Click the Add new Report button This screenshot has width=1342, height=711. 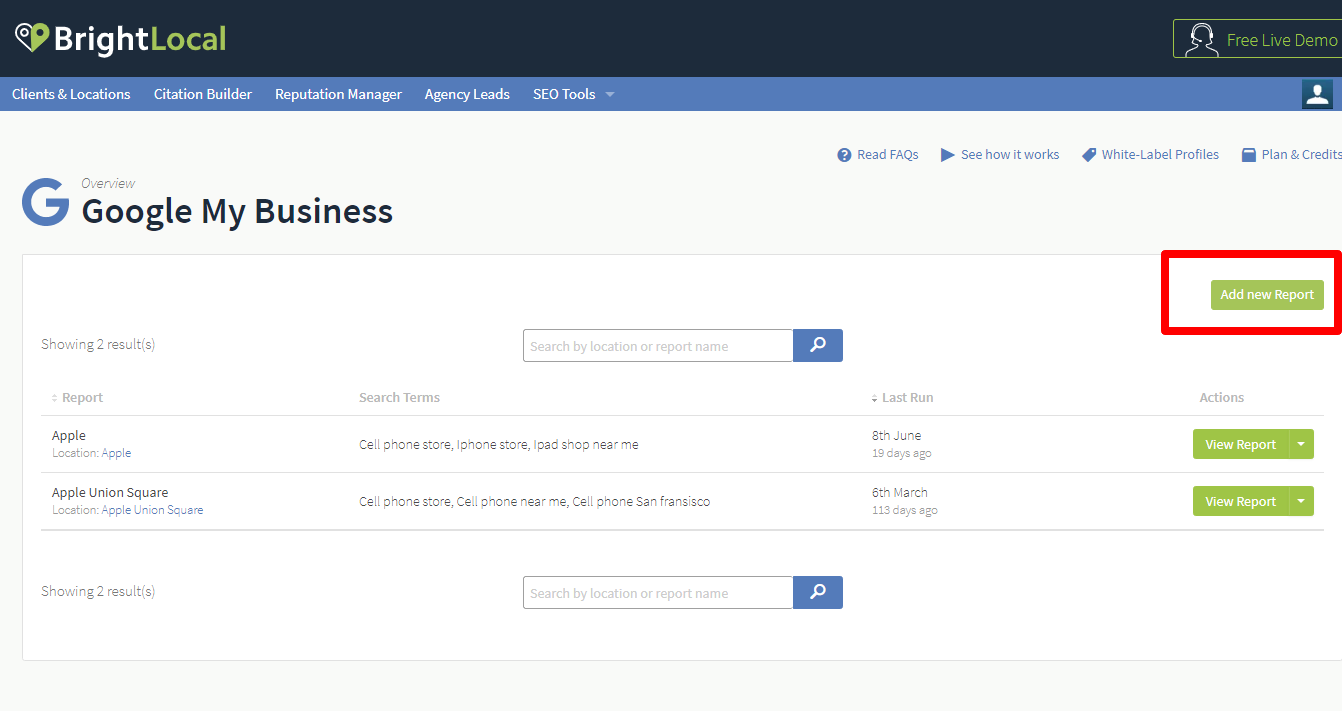[1267, 295]
